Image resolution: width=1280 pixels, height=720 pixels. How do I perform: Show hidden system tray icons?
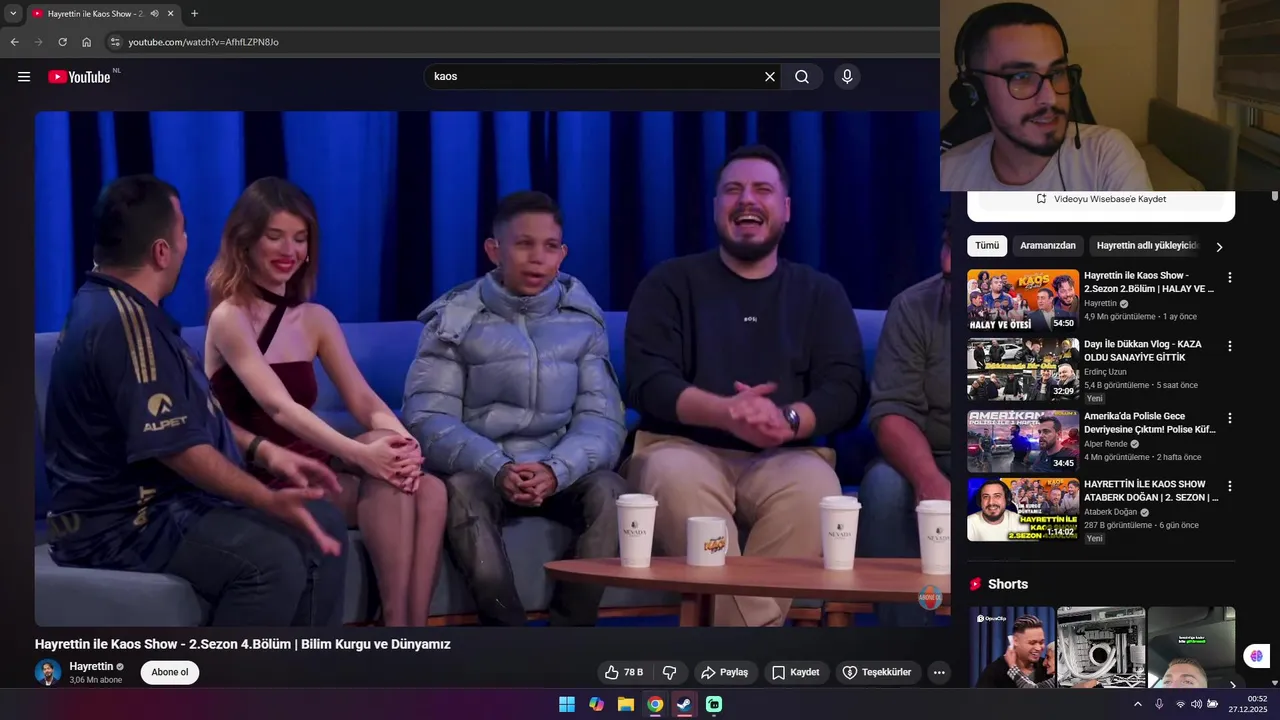click(1137, 704)
